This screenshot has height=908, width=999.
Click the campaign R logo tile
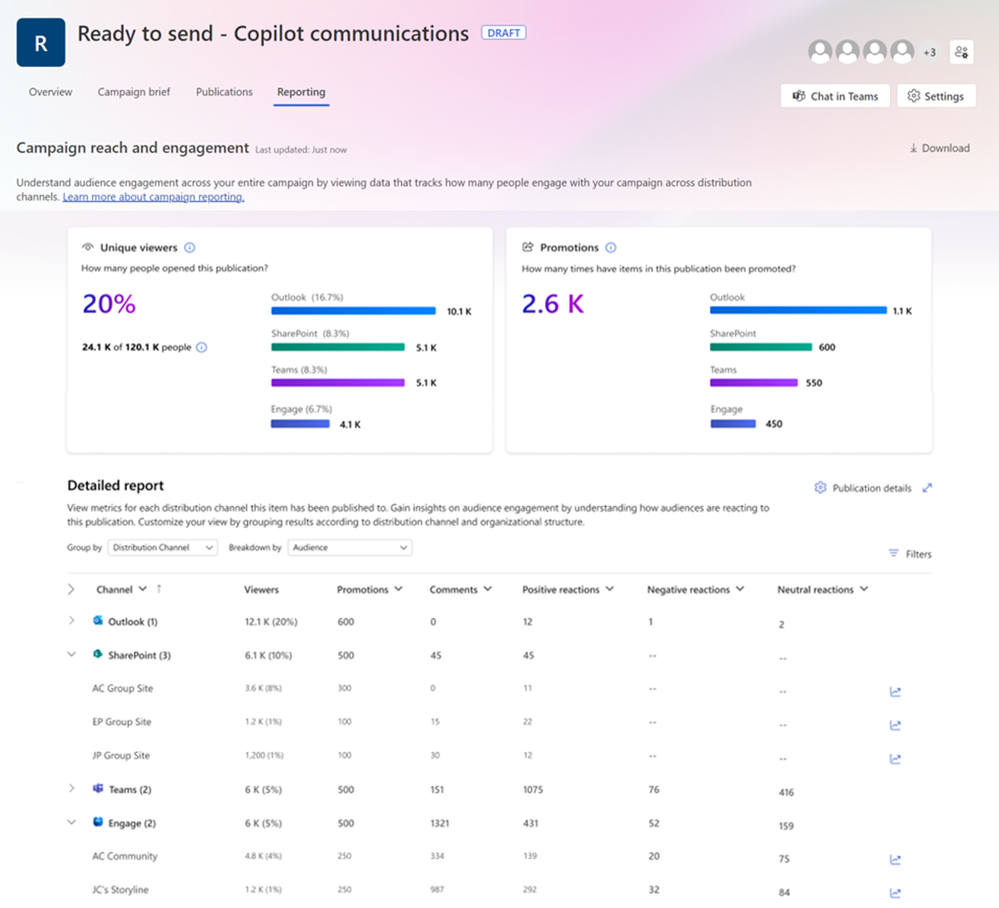pyautogui.click(x=41, y=43)
